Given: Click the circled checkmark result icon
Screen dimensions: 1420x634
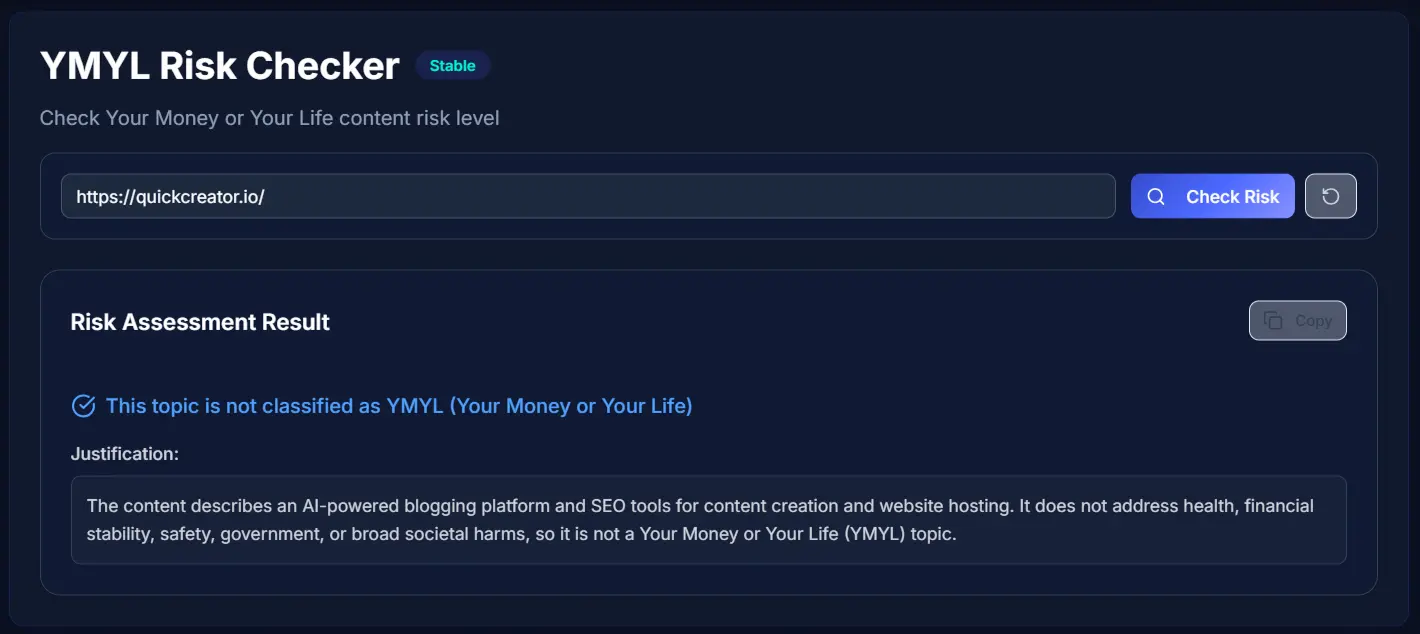Looking at the screenshot, I should [83, 406].
